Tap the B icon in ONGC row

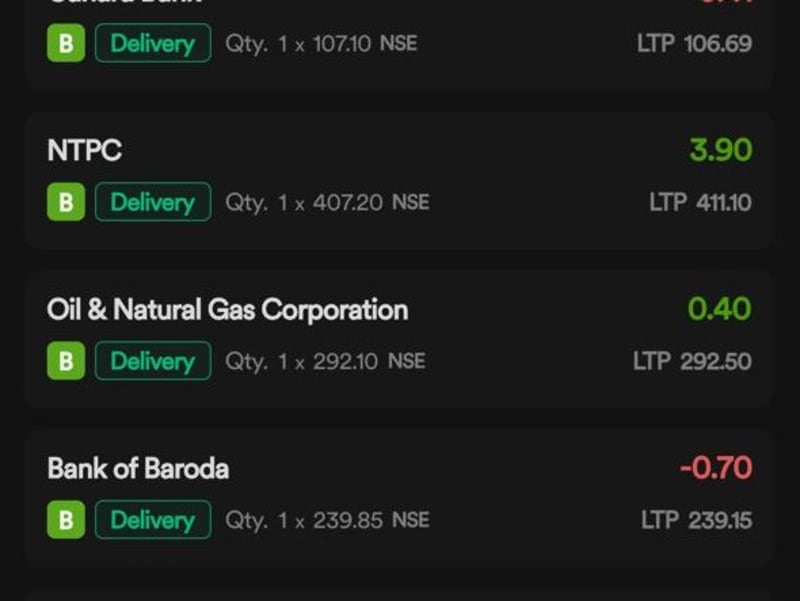(x=66, y=361)
